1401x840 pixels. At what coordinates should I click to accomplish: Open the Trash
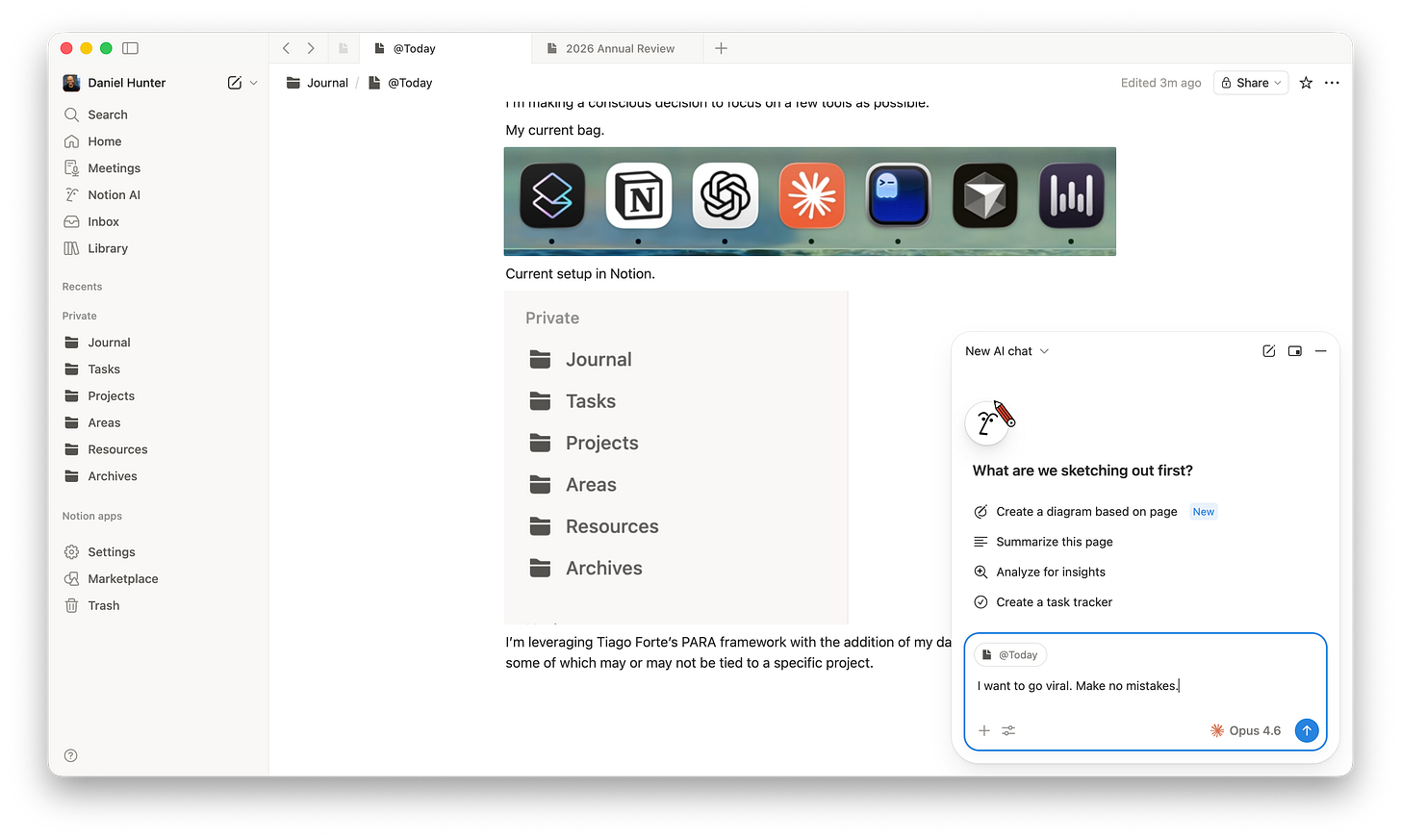159,606
